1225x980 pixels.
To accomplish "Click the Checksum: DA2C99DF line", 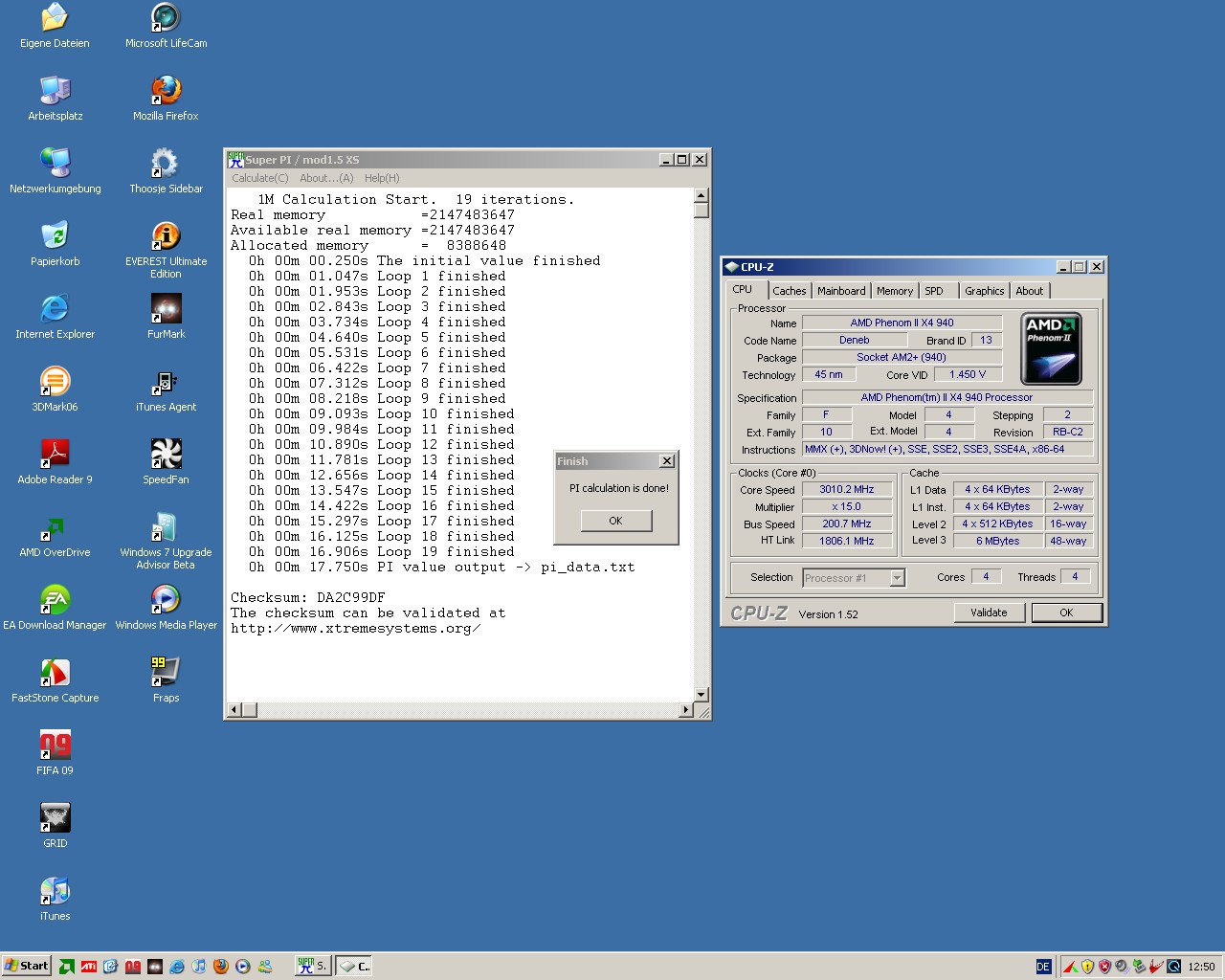I will coord(308,597).
